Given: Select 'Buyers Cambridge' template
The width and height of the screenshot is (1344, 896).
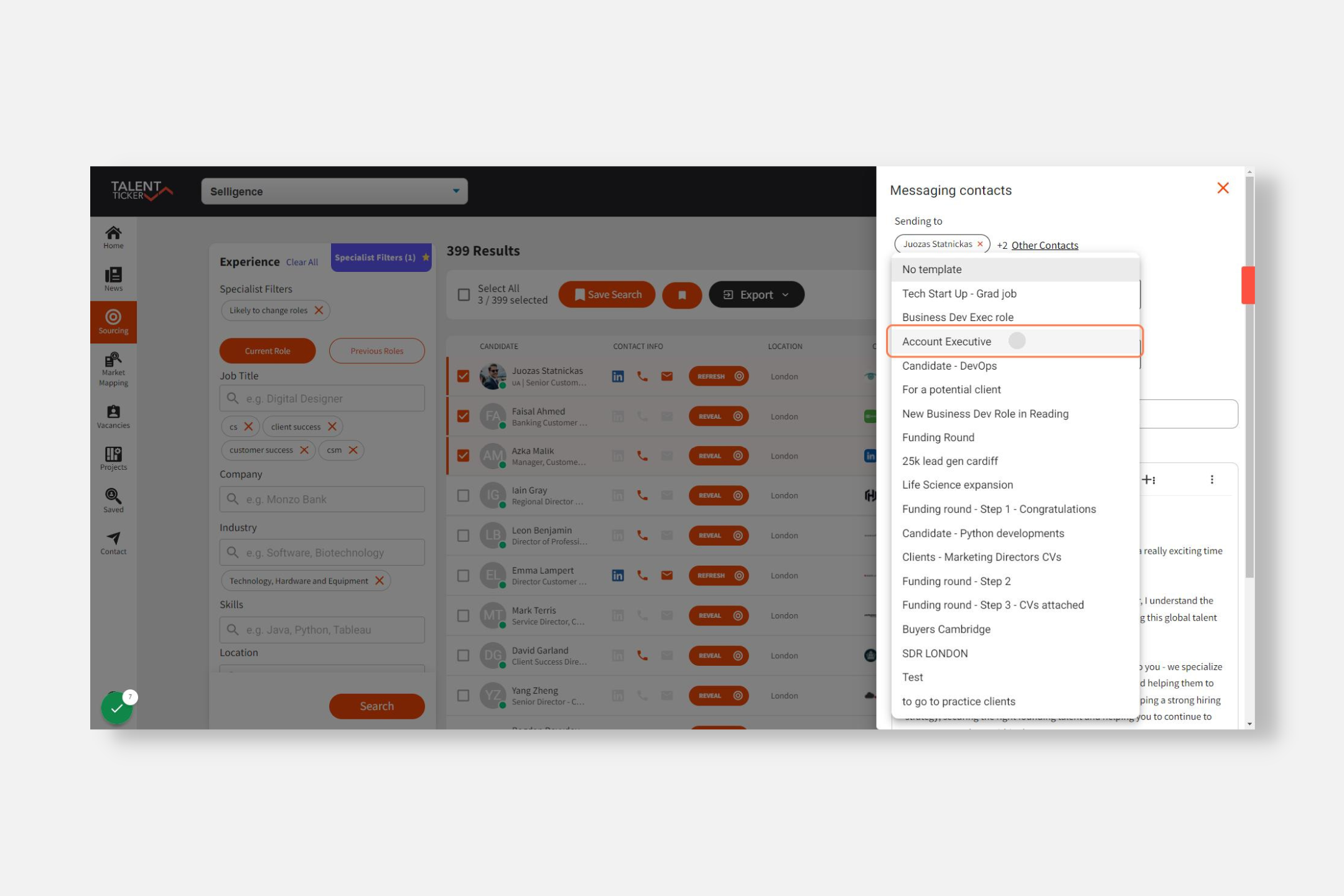Looking at the screenshot, I should pos(1015,629).
